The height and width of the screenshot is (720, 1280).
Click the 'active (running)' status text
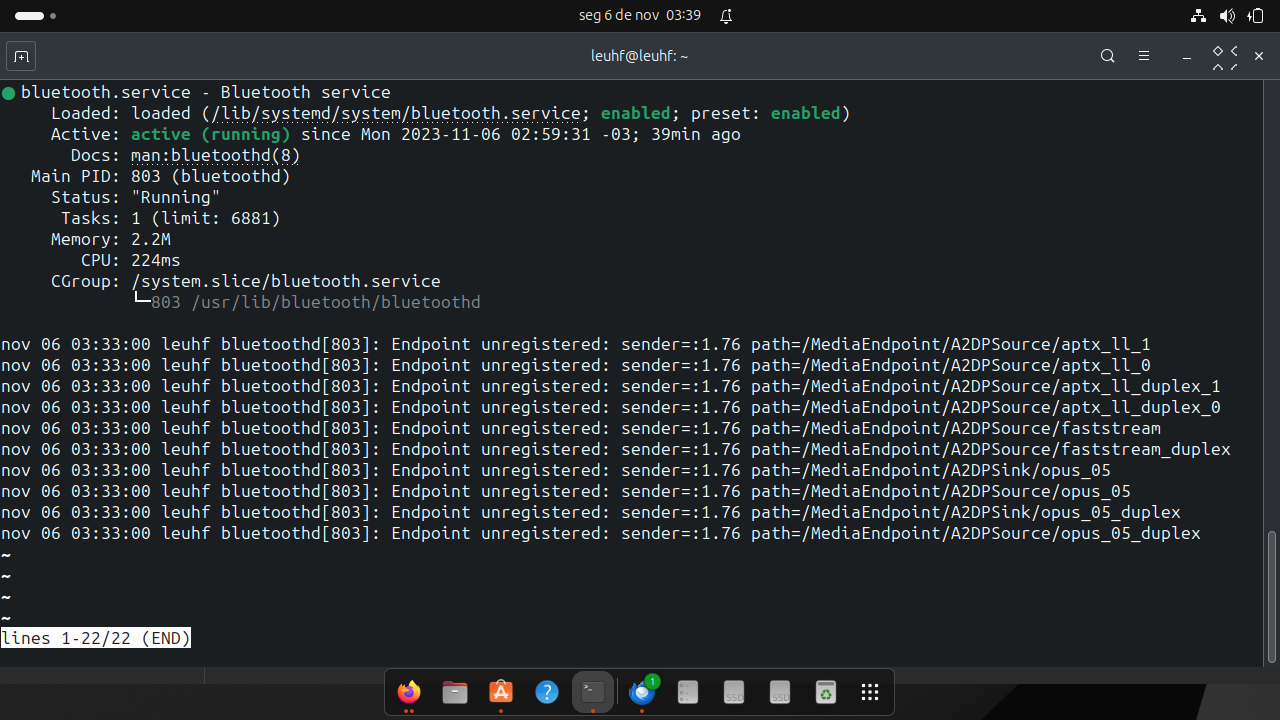coord(211,134)
